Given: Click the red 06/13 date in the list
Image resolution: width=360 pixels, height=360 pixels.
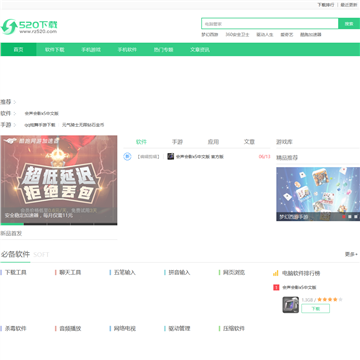Looking at the screenshot, I should (264, 156).
